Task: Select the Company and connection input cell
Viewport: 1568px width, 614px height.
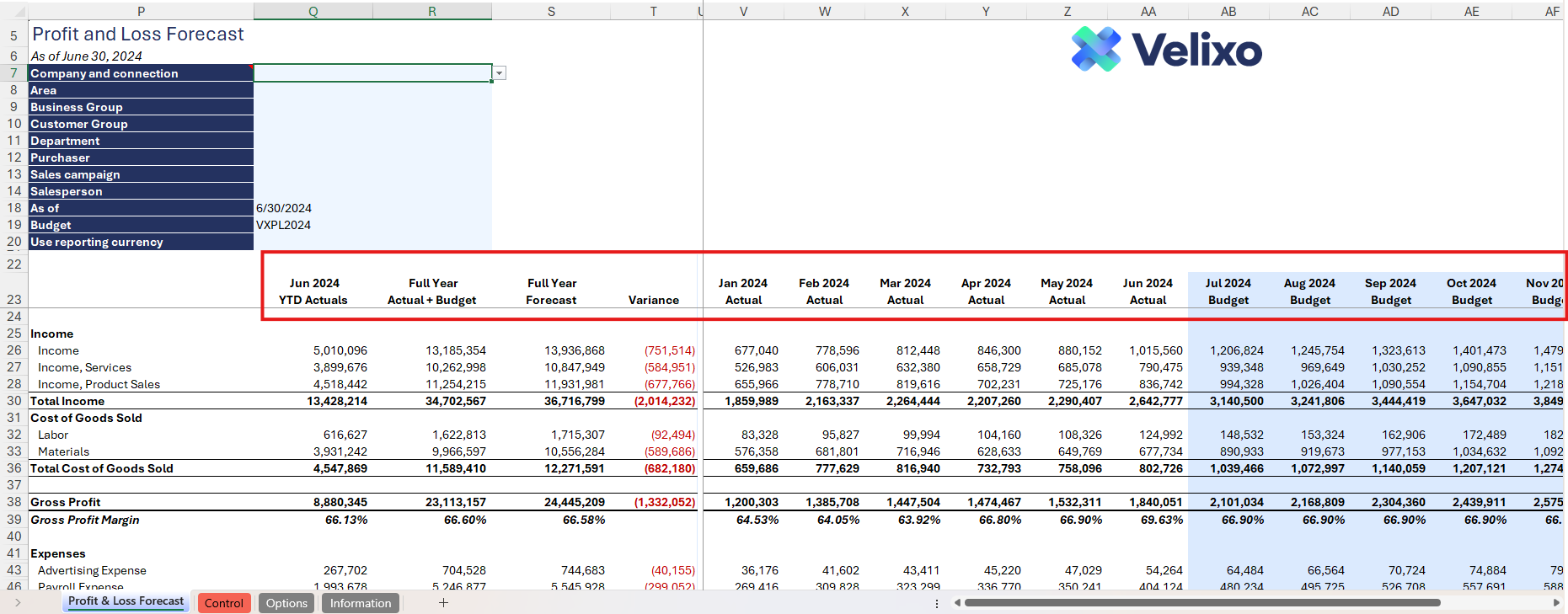Action: 372,73
